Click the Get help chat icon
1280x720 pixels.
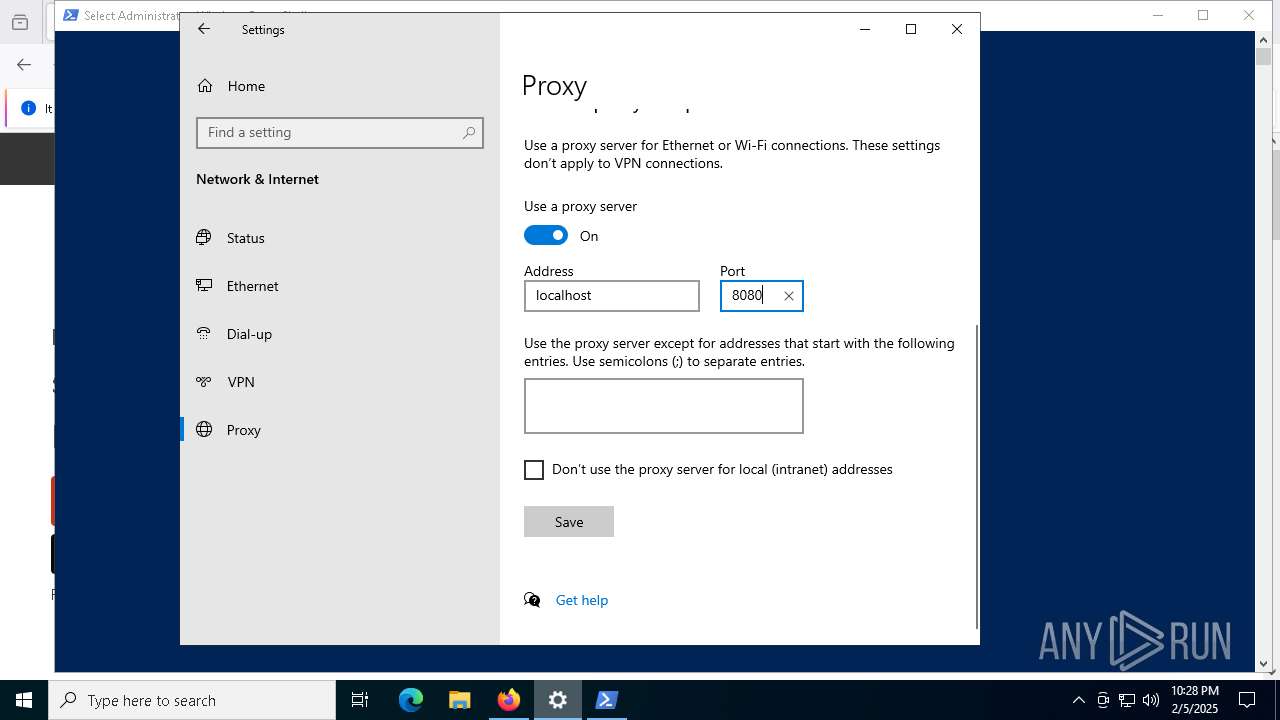pyautogui.click(x=532, y=600)
